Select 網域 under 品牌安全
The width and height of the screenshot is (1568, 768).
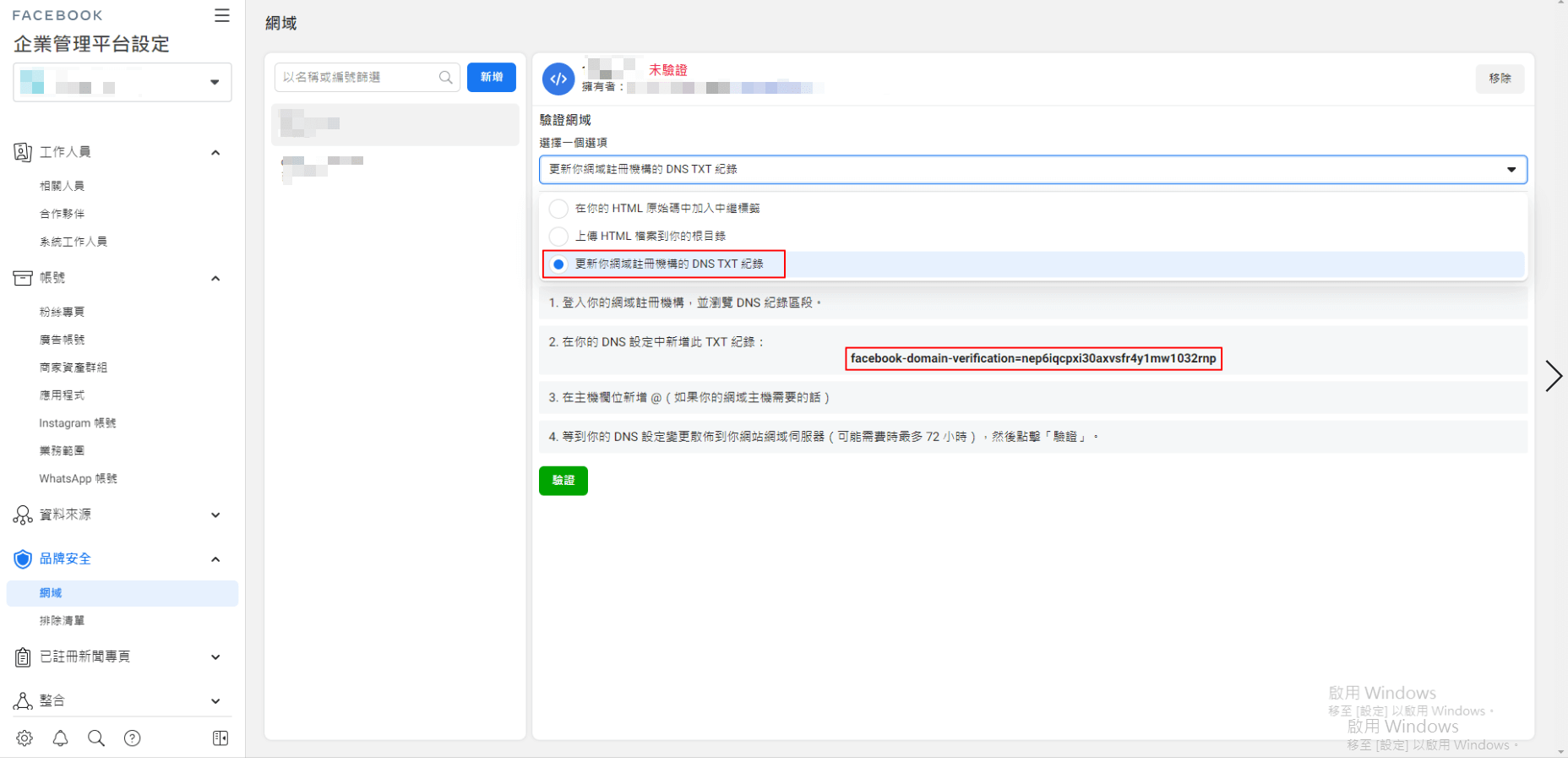[x=122, y=593]
